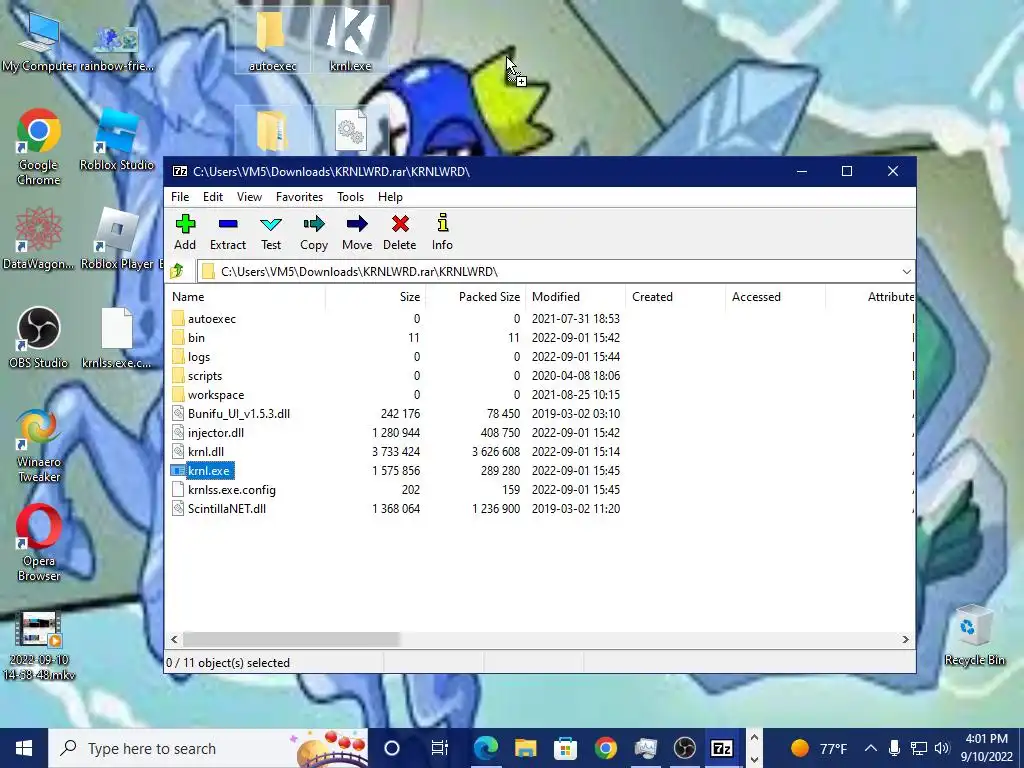Select the OBS Studio desktop shortcut
1024x768 pixels.
[x=39, y=338]
